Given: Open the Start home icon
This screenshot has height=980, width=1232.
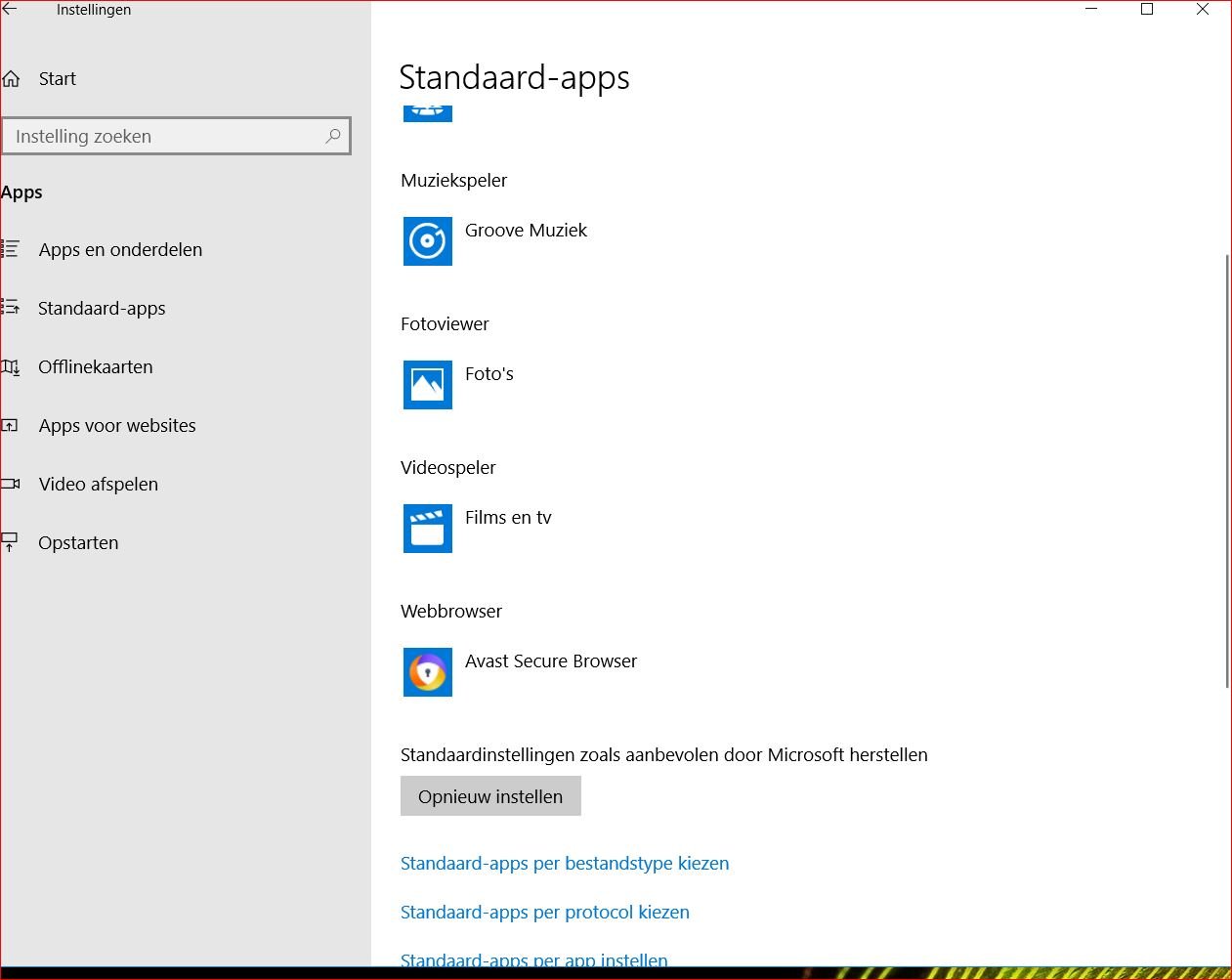Looking at the screenshot, I should [x=11, y=79].
